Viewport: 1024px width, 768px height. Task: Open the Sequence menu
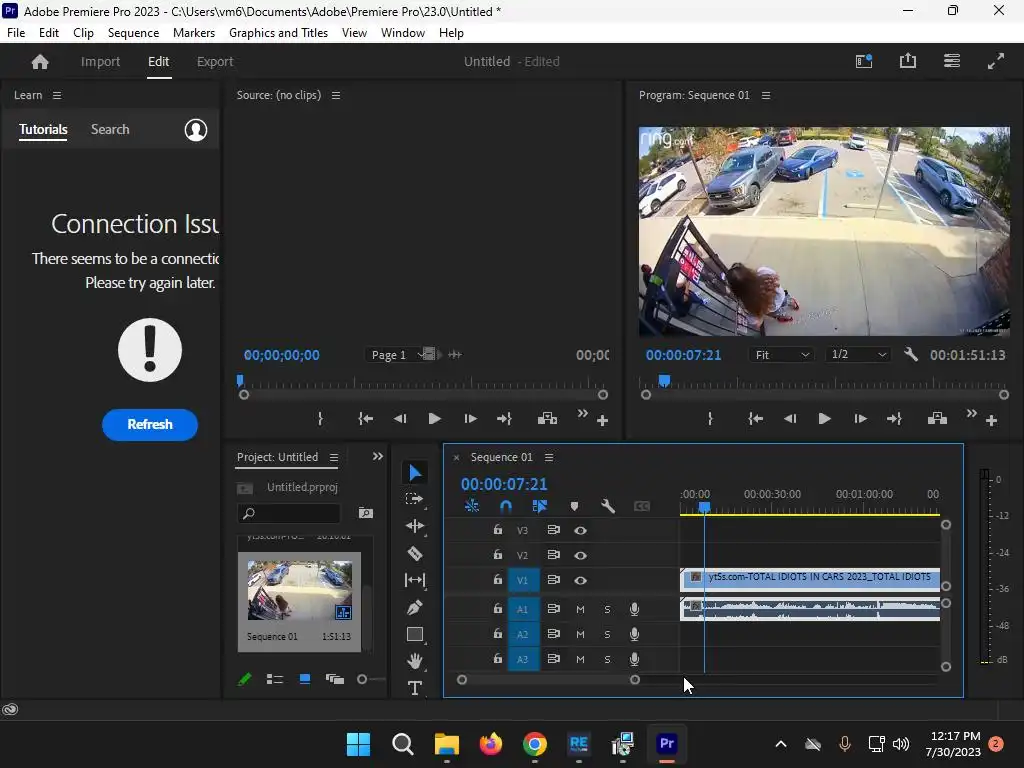coord(133,33)
